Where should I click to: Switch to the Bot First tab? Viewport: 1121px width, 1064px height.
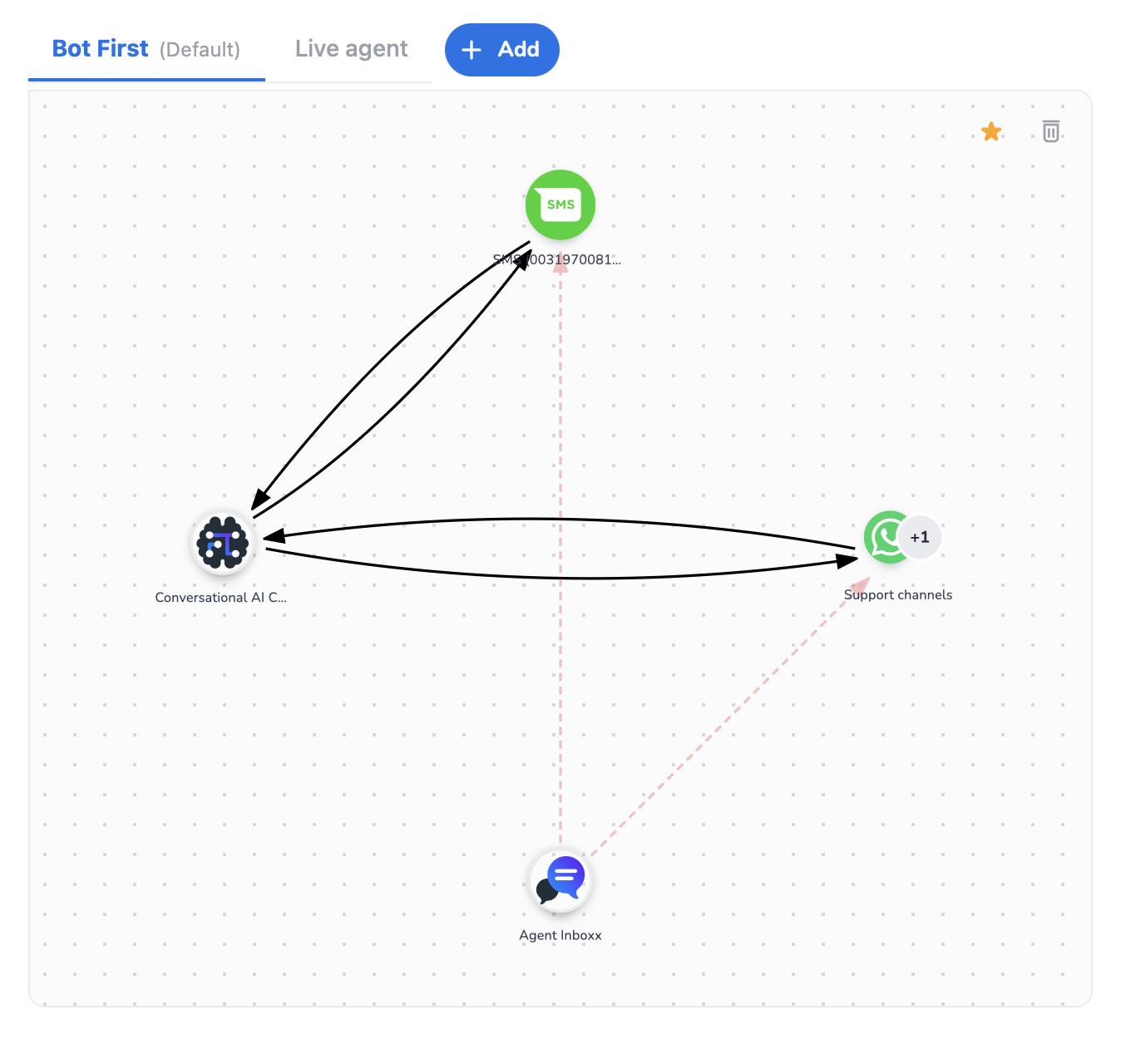click(x=101, y=49)
